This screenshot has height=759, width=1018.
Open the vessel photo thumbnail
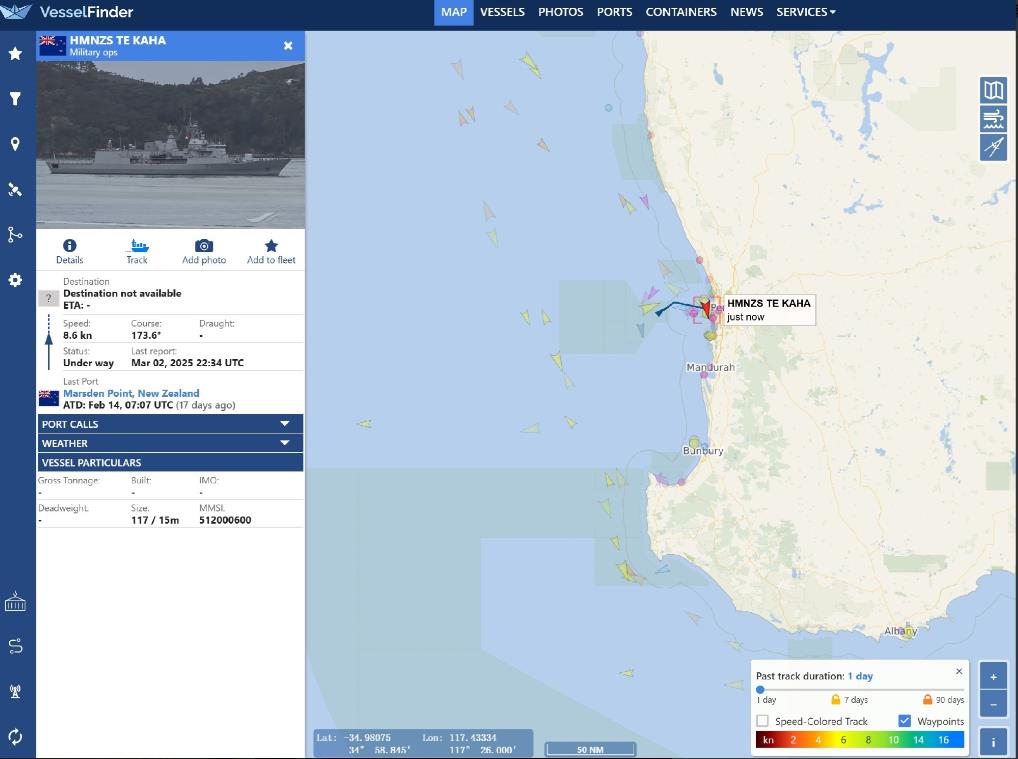(171, 144)
